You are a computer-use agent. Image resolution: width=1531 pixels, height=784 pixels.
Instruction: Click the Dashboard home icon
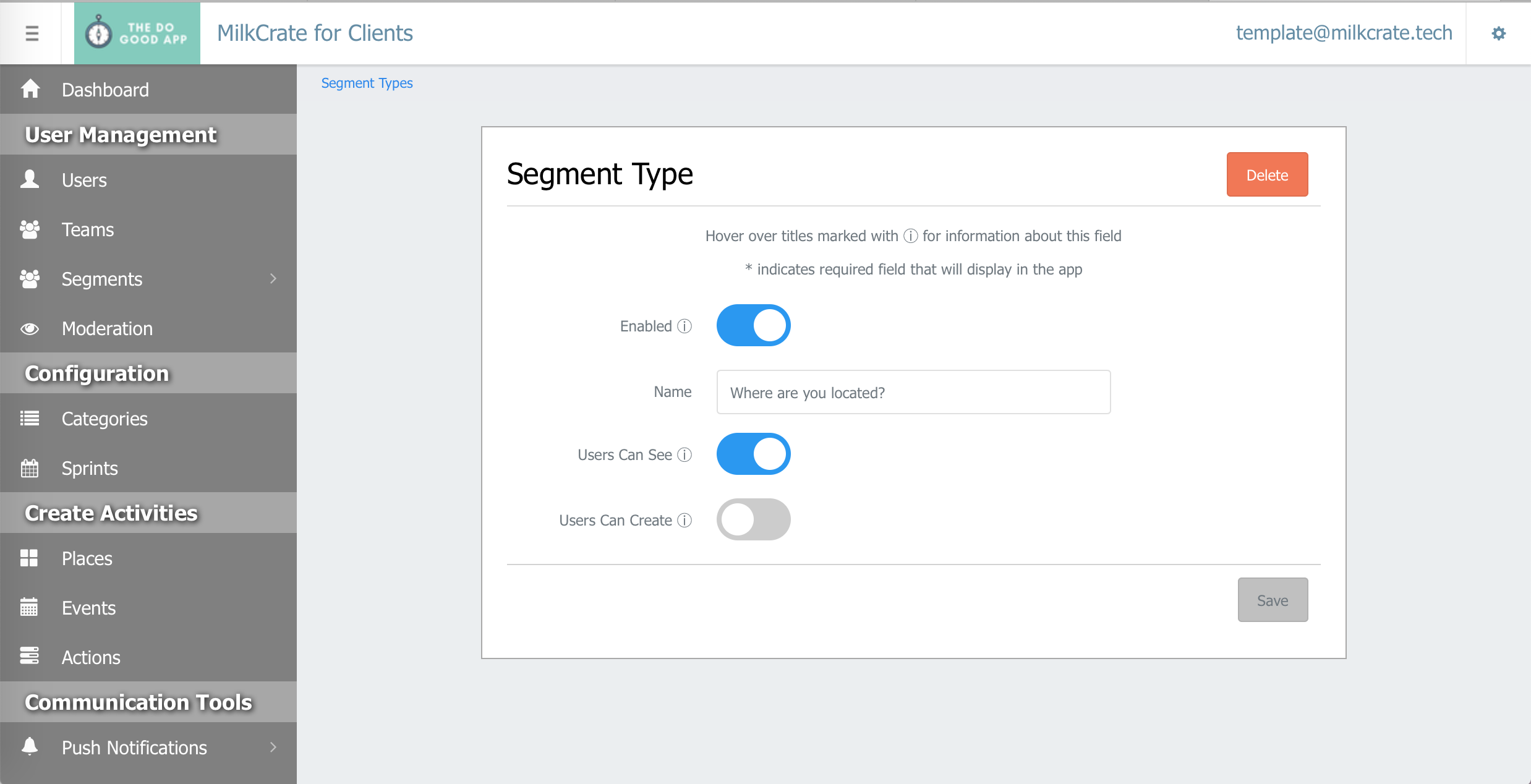click(30, 90)
